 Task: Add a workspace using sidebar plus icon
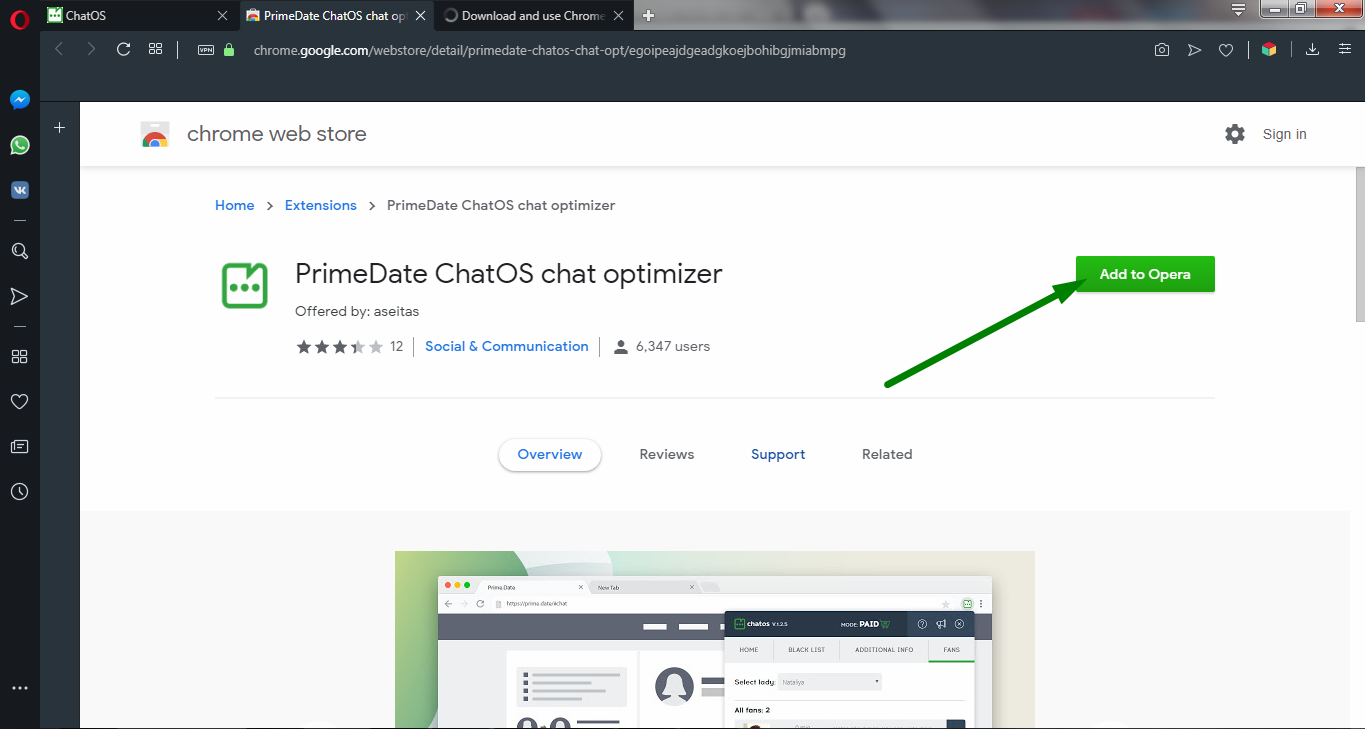[60, 127]
